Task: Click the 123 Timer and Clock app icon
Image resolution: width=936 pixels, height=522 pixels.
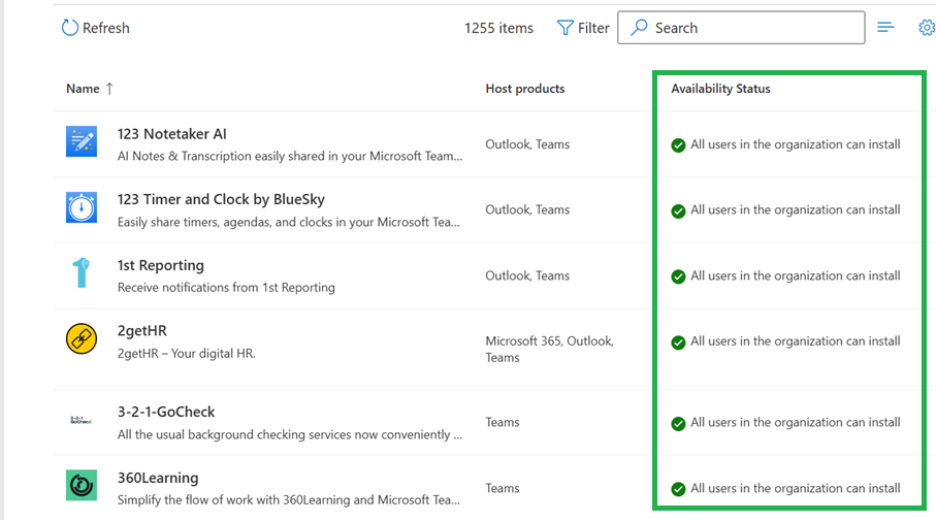Action: pyautogui.click(x=81, y=207)
